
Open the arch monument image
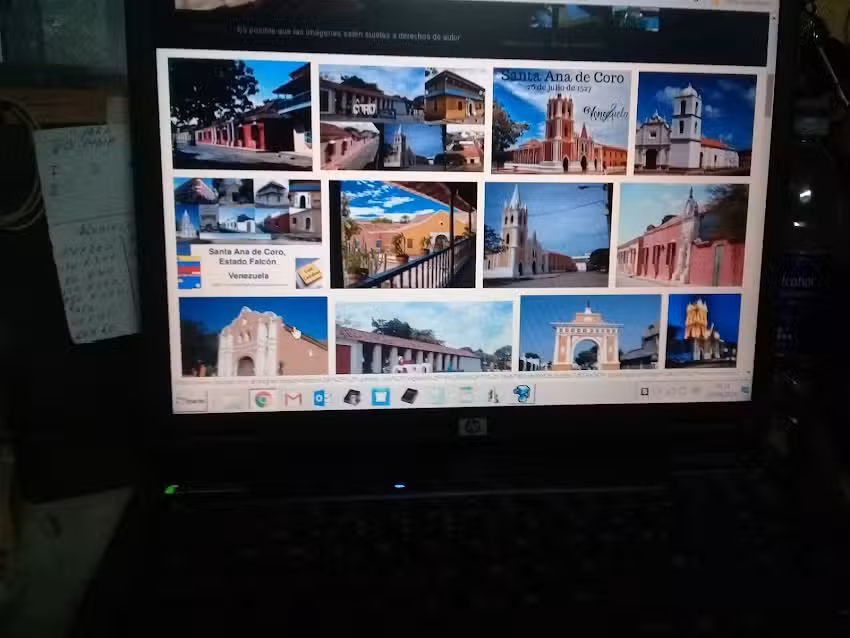(x=588, y=332)
